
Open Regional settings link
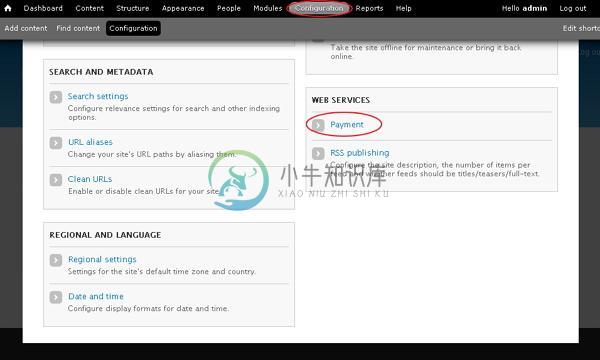102,259
